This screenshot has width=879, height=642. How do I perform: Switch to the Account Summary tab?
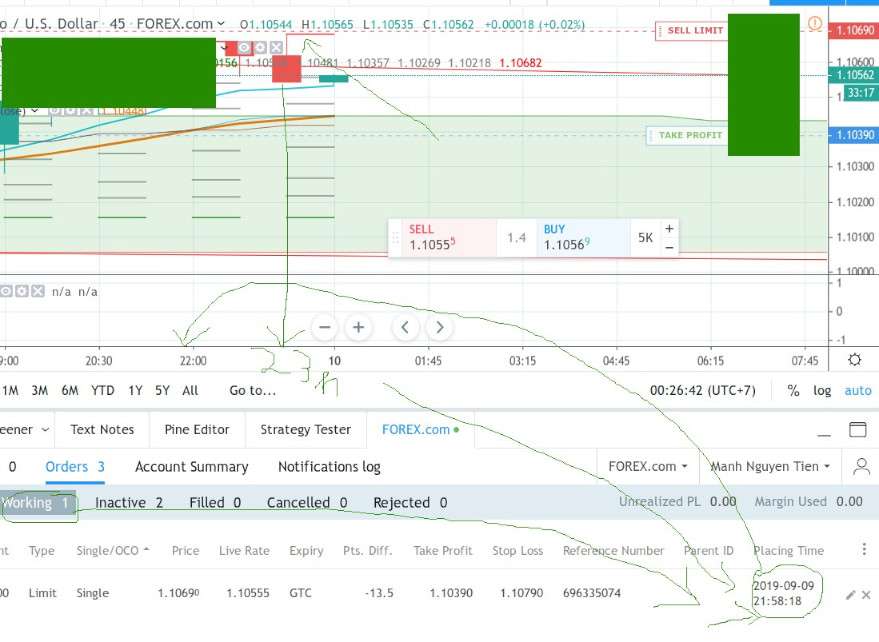[191, 467]
